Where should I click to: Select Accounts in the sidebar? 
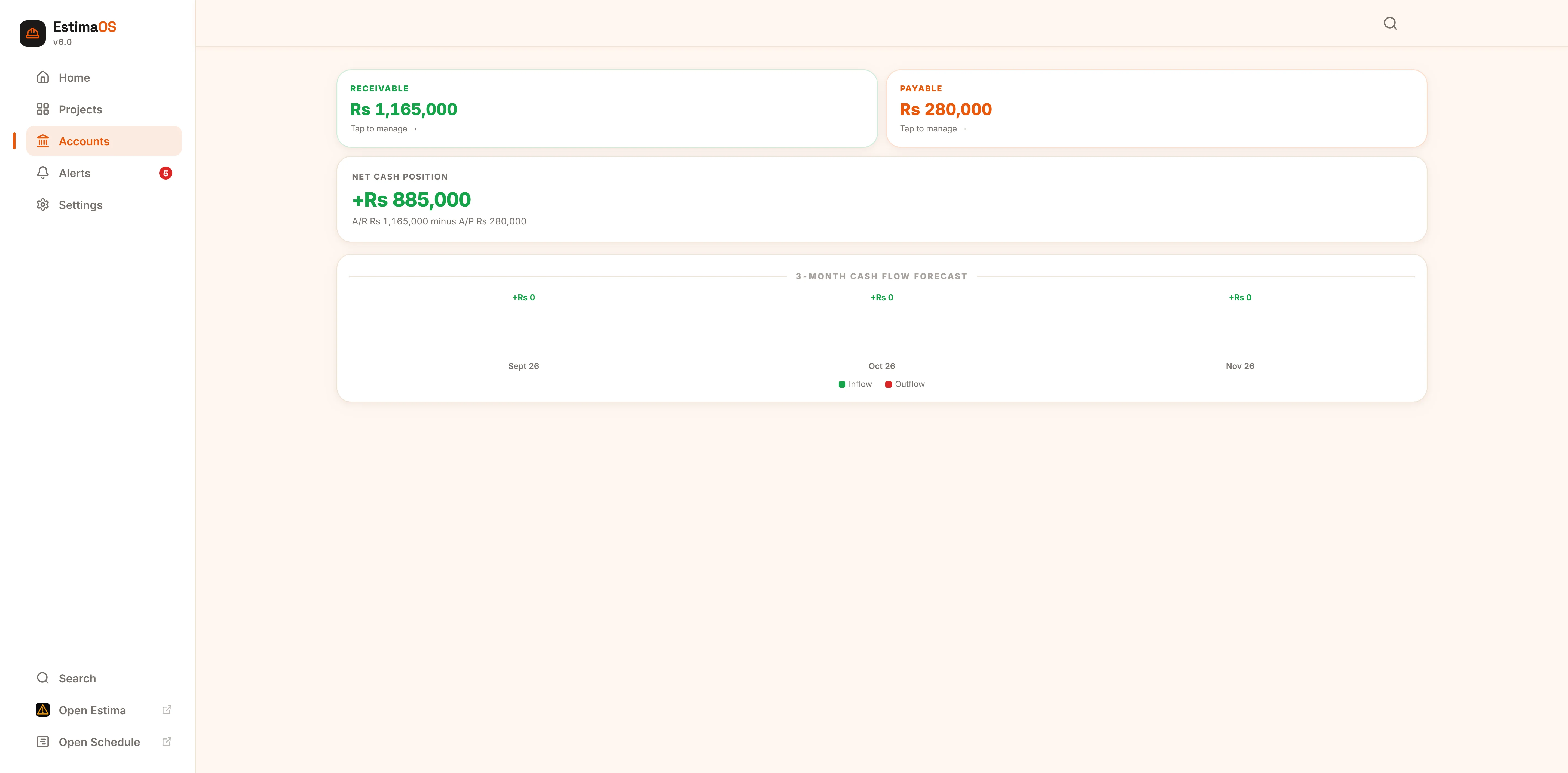(104, 141)
